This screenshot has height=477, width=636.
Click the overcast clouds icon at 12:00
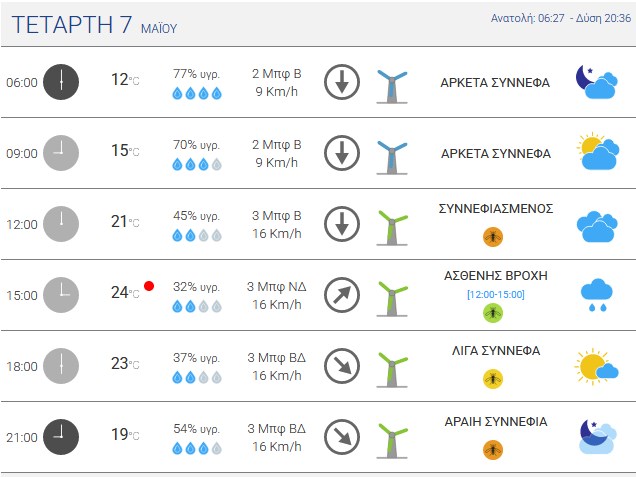(597, 226)
